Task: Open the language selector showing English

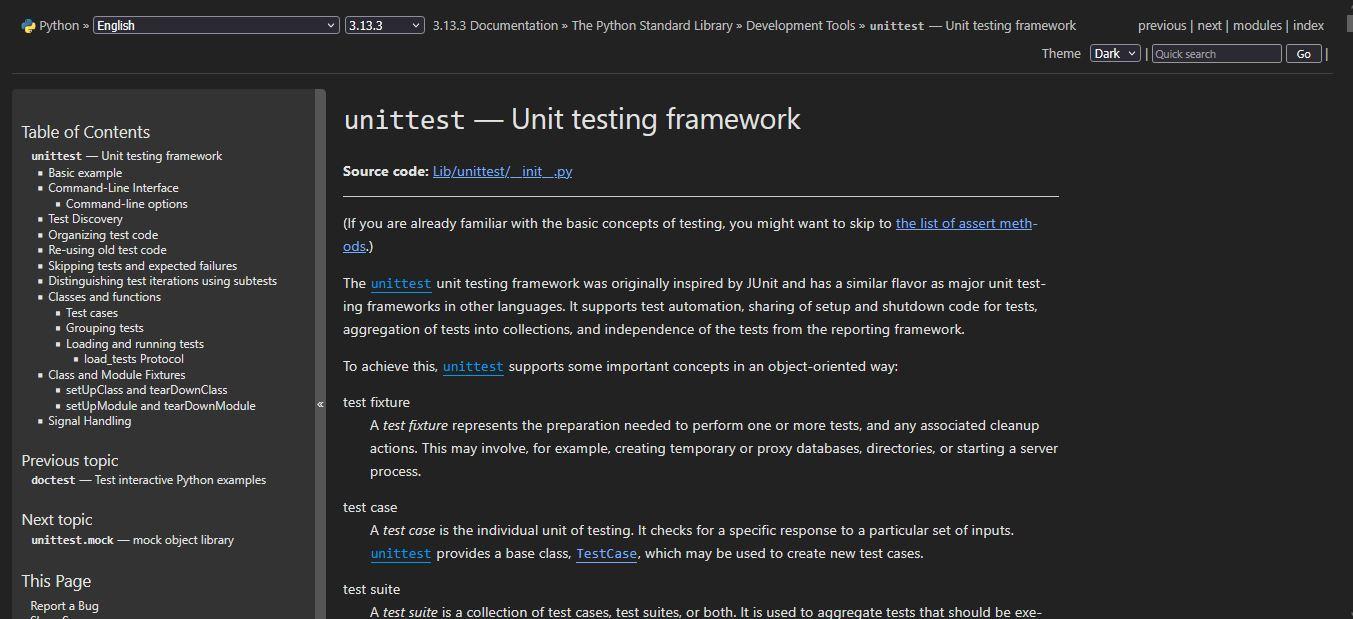Action: (216, 25)
